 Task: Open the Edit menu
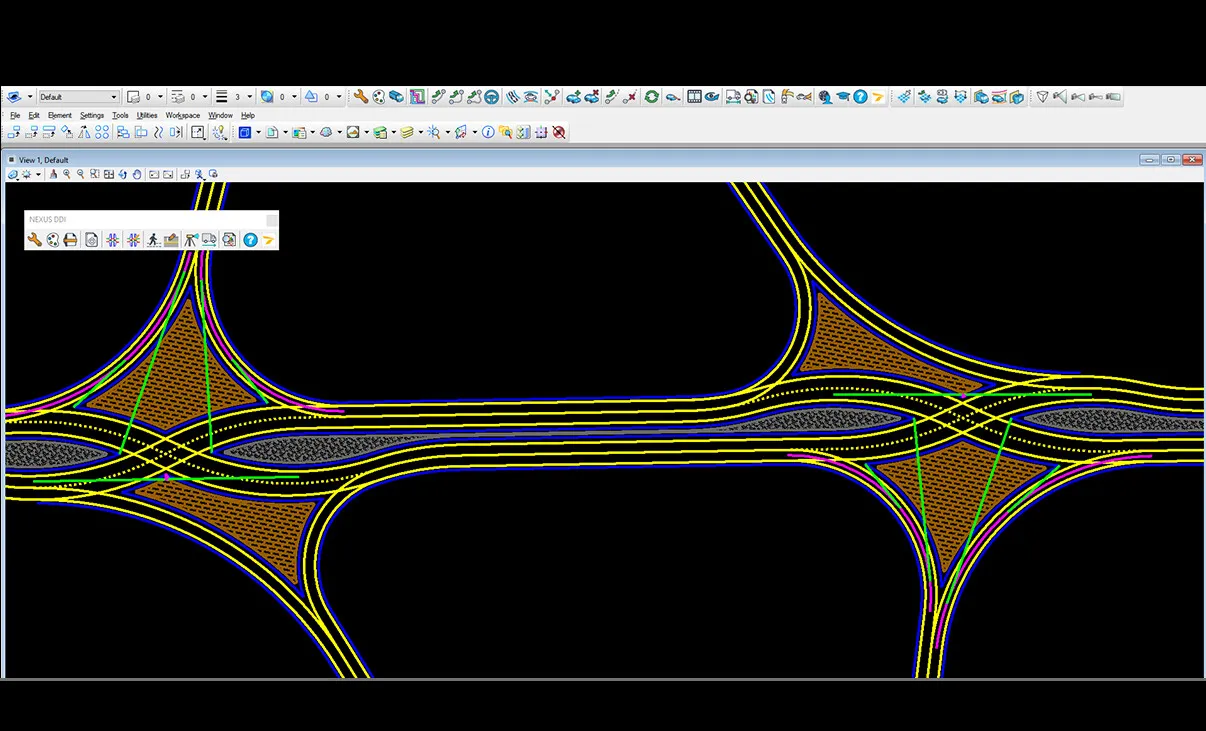pyautogui.click(x=34, y=115)
